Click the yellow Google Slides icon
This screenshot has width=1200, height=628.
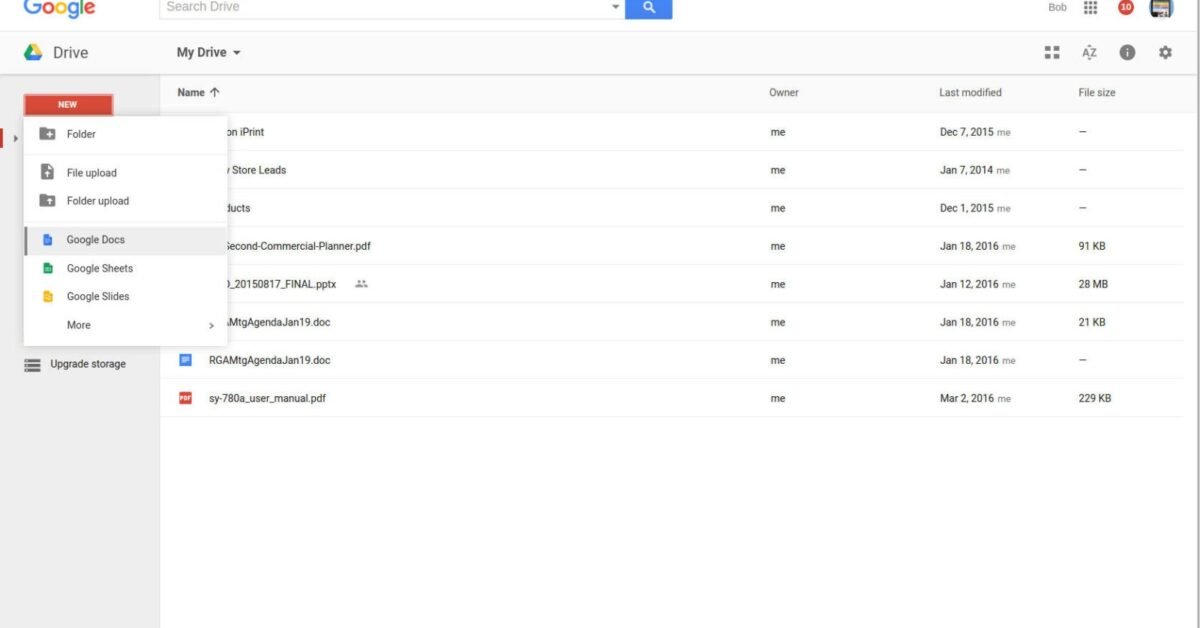point(47,296)
